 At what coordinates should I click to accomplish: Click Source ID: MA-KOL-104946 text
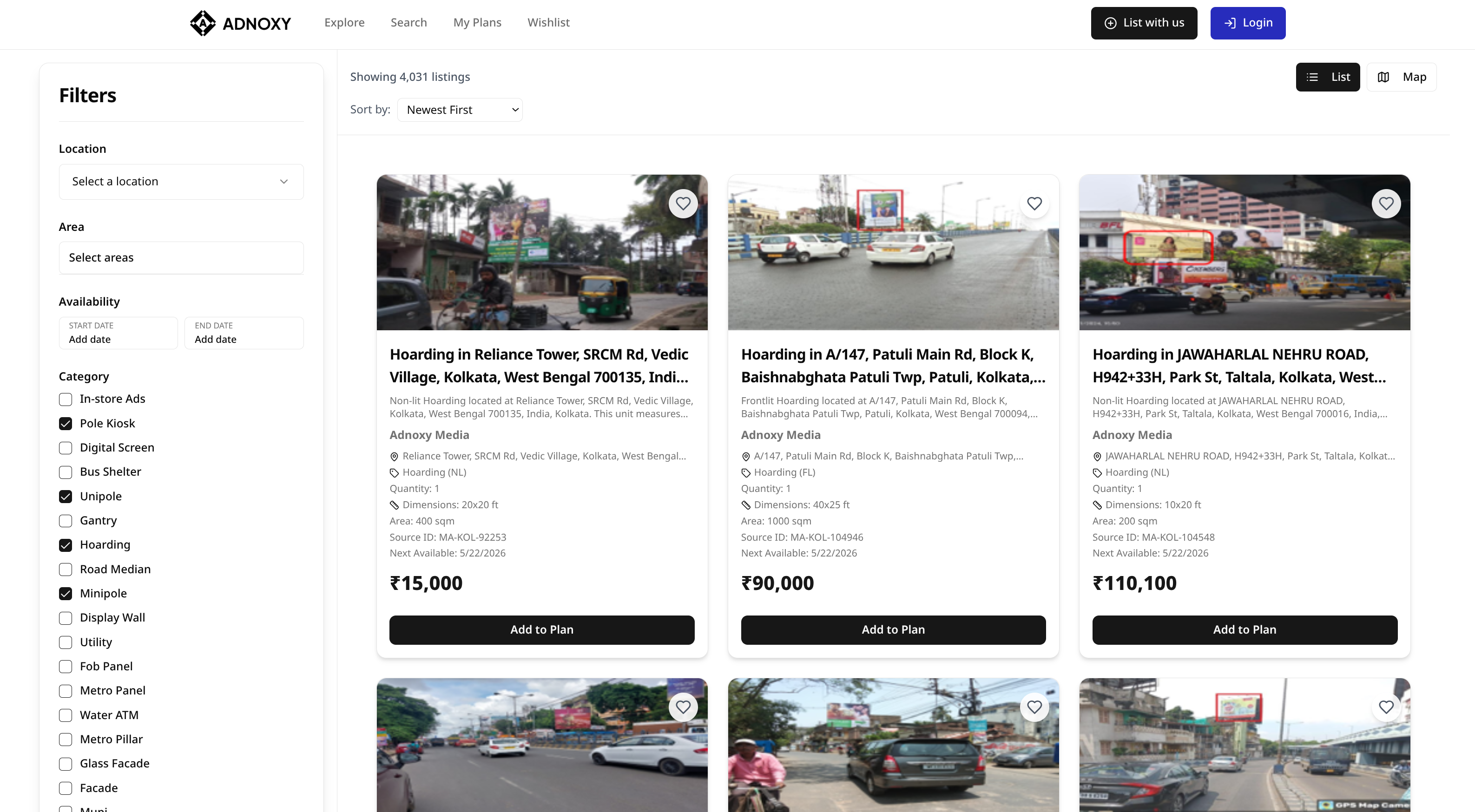802,537
